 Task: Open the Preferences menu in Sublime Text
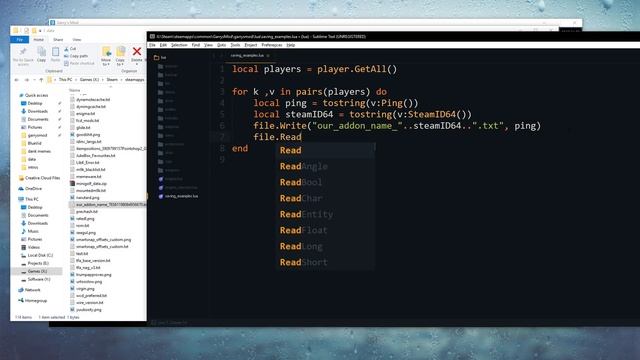click(x=272, y=45)
